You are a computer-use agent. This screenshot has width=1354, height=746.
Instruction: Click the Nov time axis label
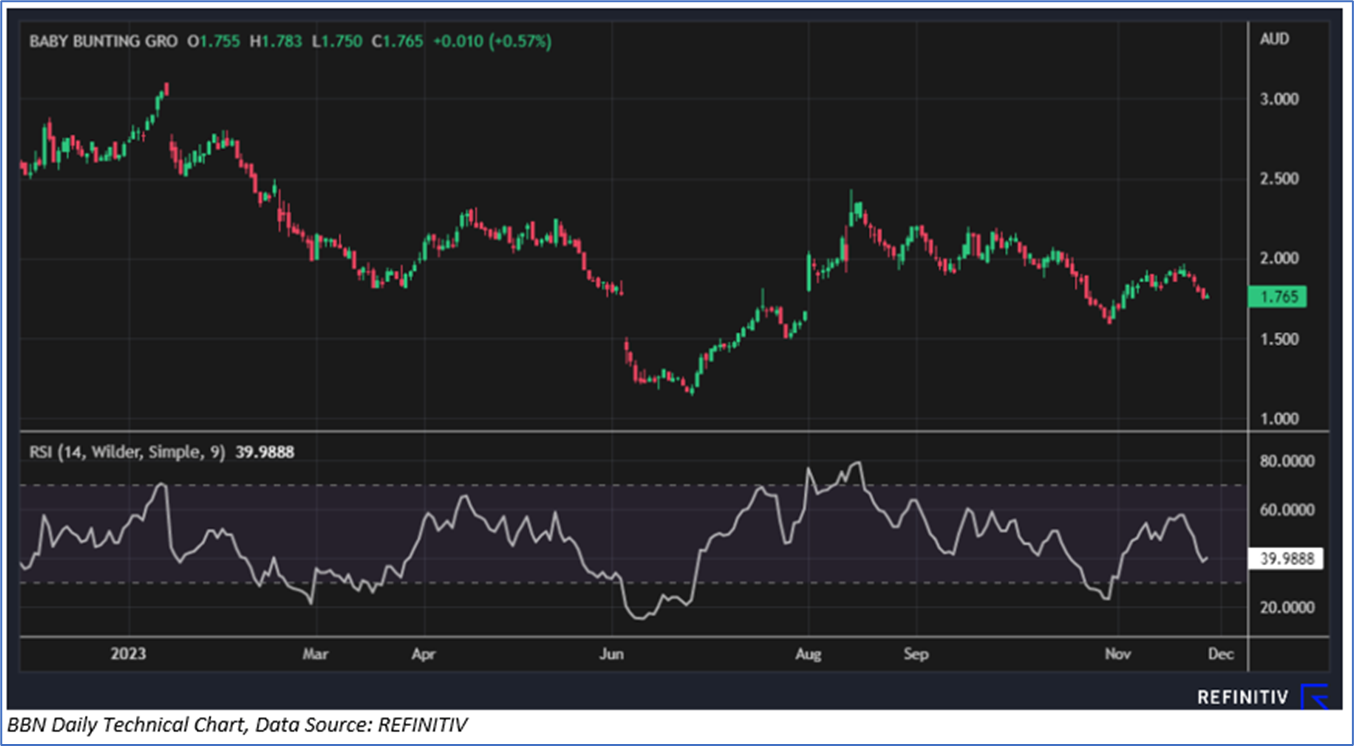[x=1118, y=654]
